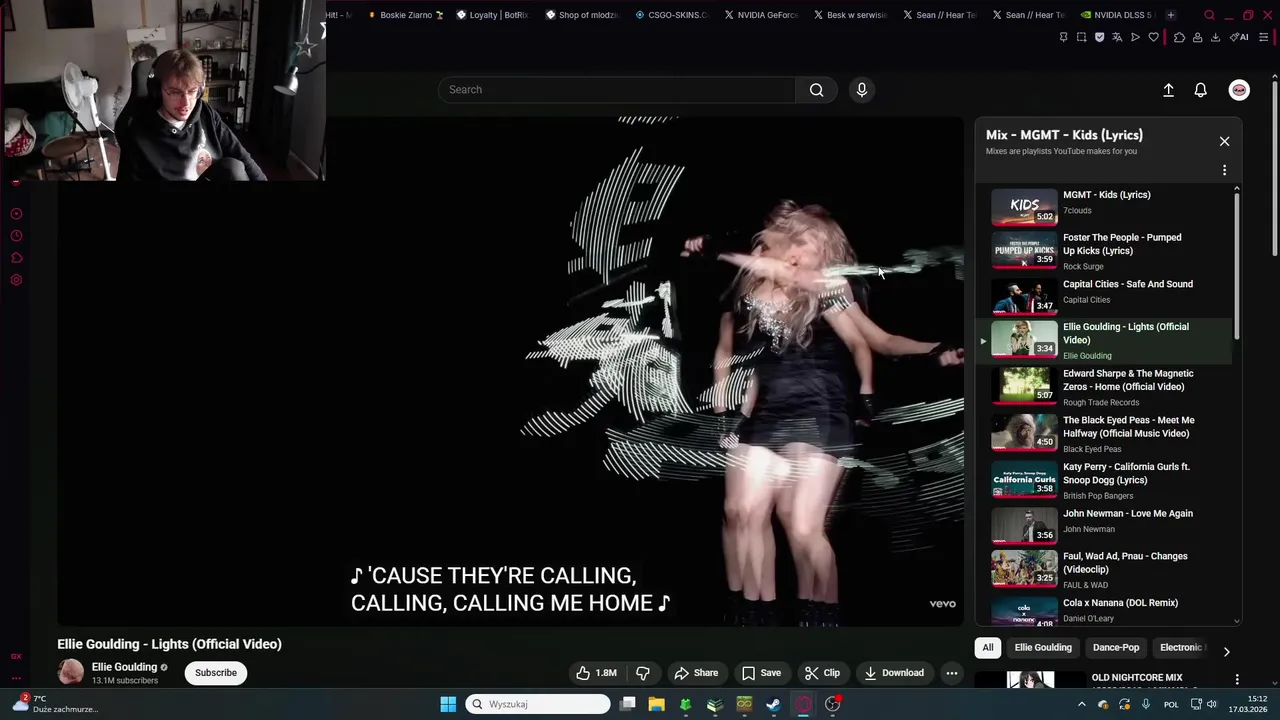The height and width of the screenshot is (720, 1280).
Task: Open Steam from the taskbar
Action: click(x=773, y=704)
